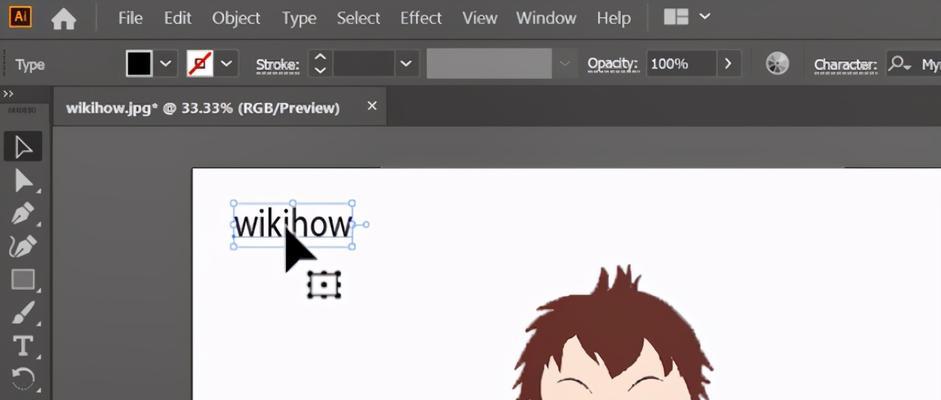Click the text box right-side output port handle
Screen dimensions: 941x400
click(366, 225)
